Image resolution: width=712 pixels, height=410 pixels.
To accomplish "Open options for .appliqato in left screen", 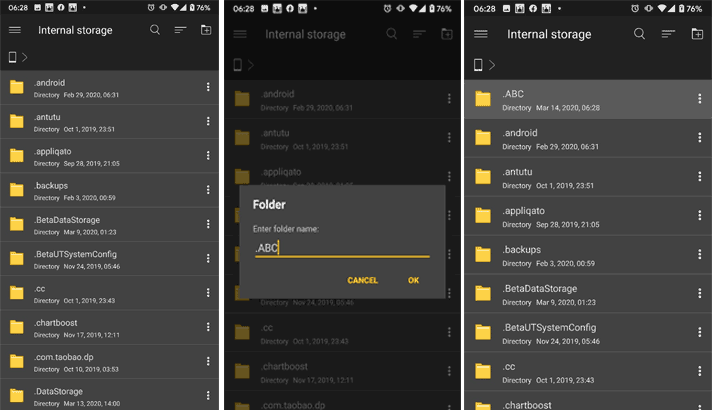I will point(208,155).
